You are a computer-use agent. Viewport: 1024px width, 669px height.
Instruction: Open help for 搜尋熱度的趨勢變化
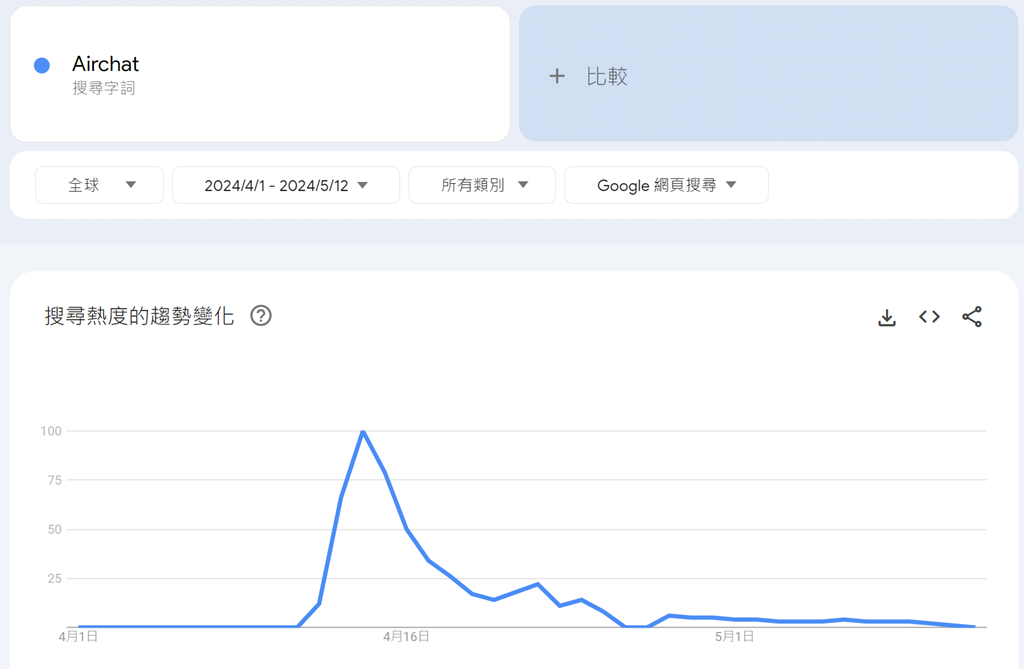pos(261,316)
